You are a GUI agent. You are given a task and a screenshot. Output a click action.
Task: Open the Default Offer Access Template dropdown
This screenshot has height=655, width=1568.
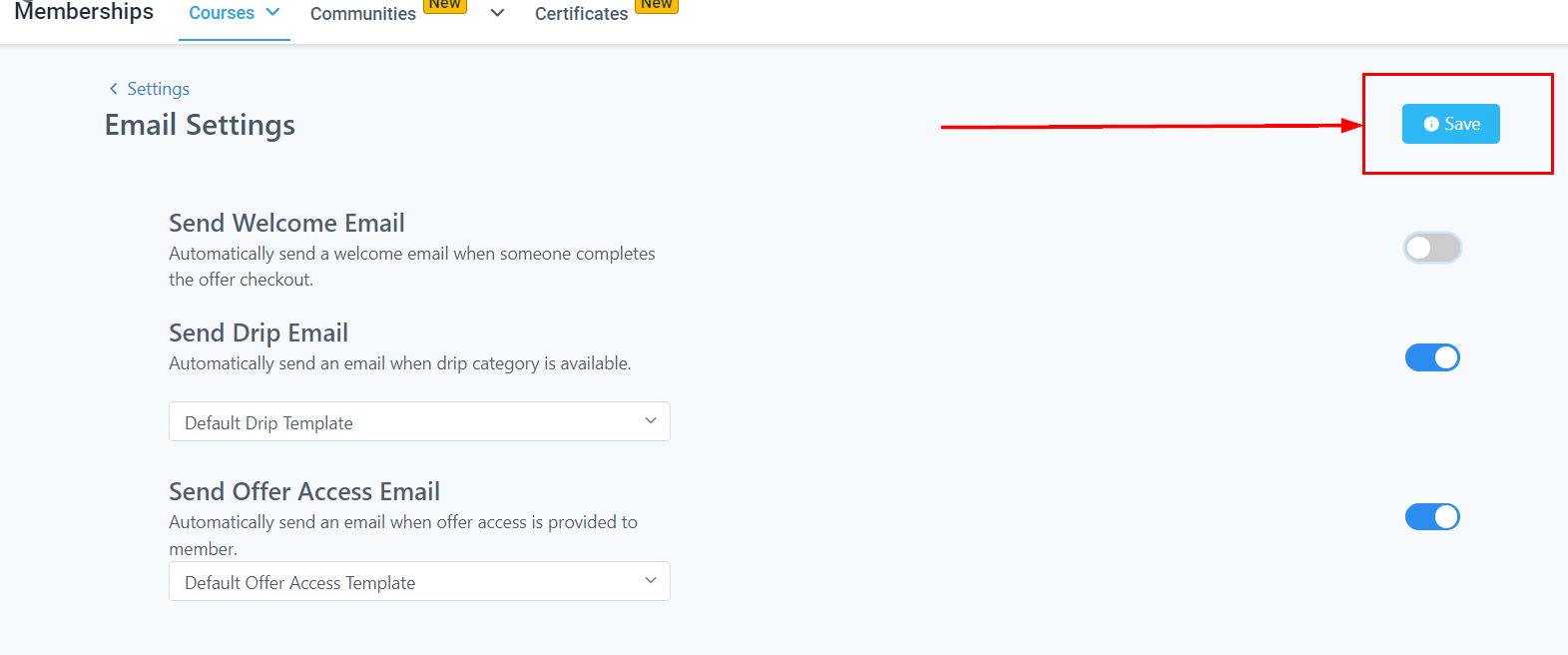(419, 581)
